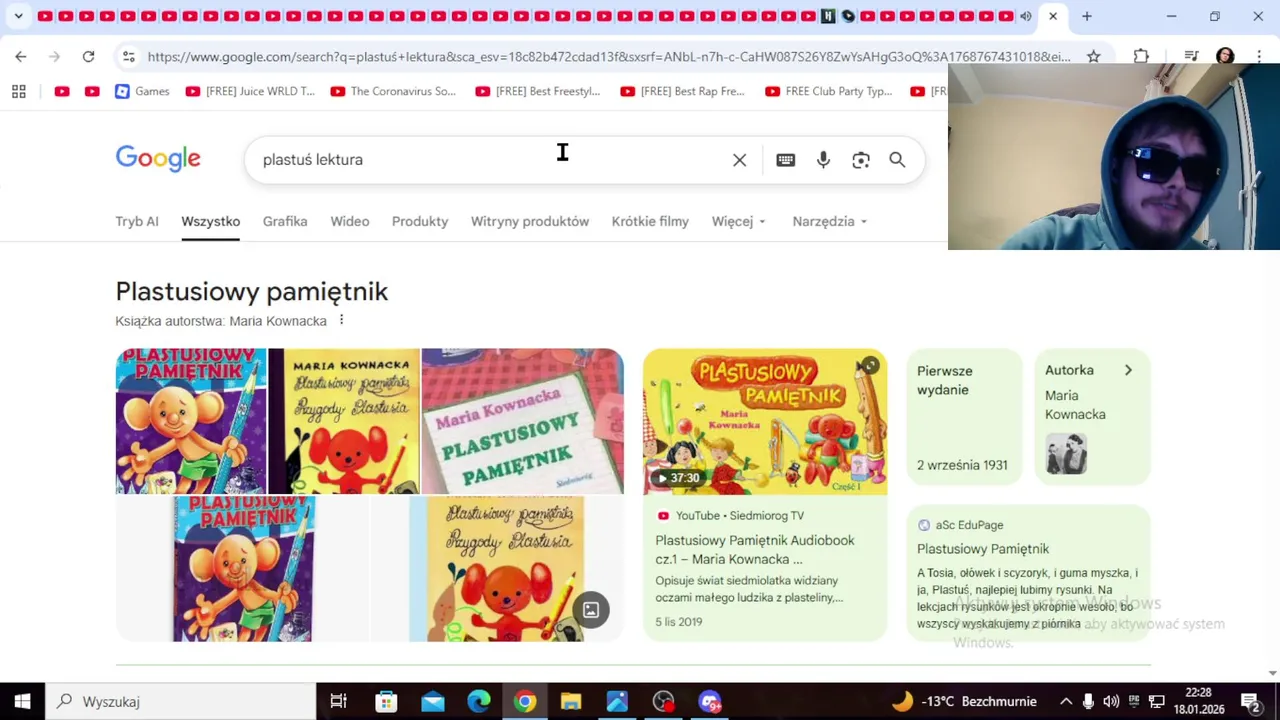Open '[FREE] Best Rap Fre...' bookmark

point(683,91)
